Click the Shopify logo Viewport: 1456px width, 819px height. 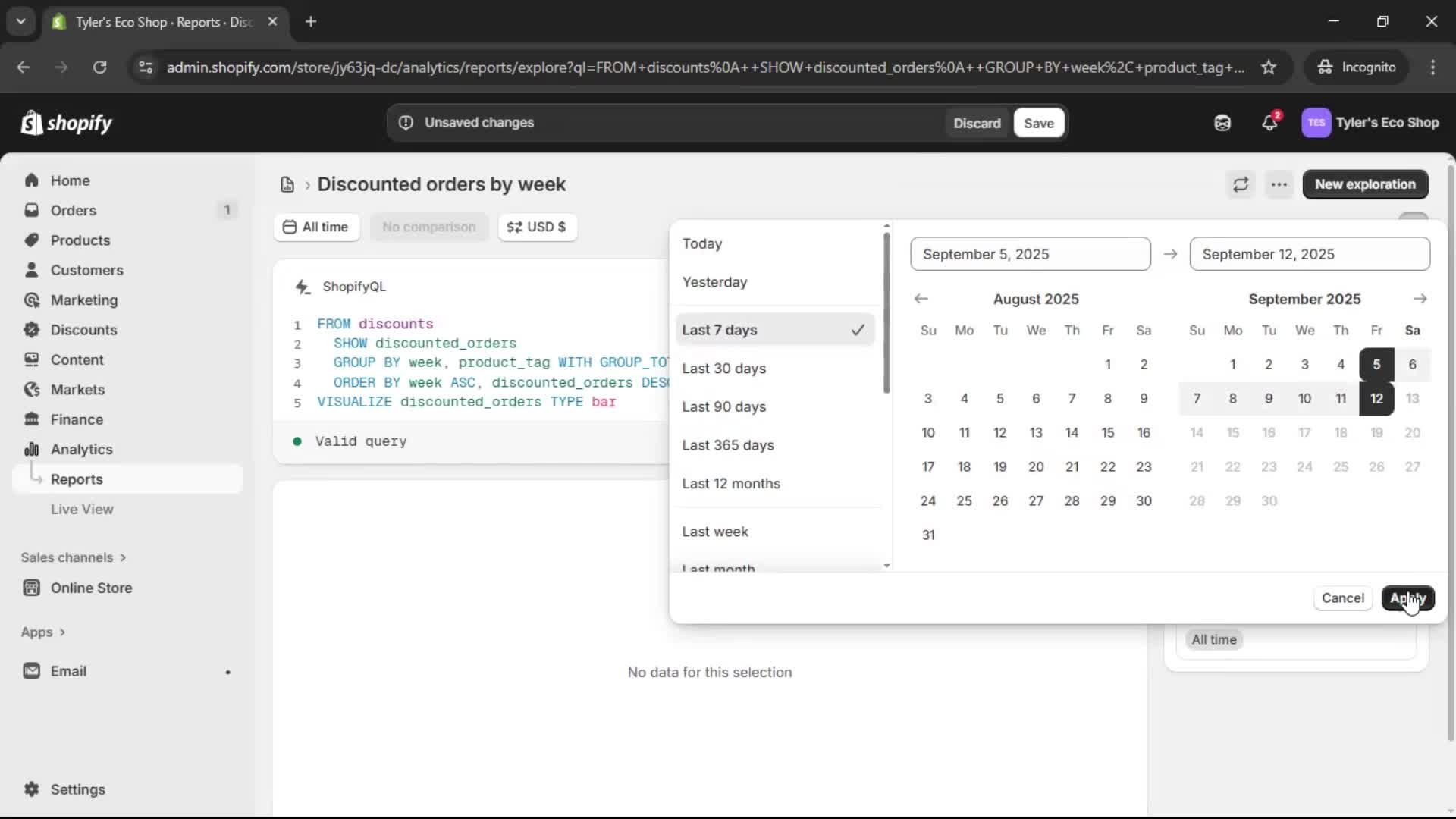[x=67, y=123]
